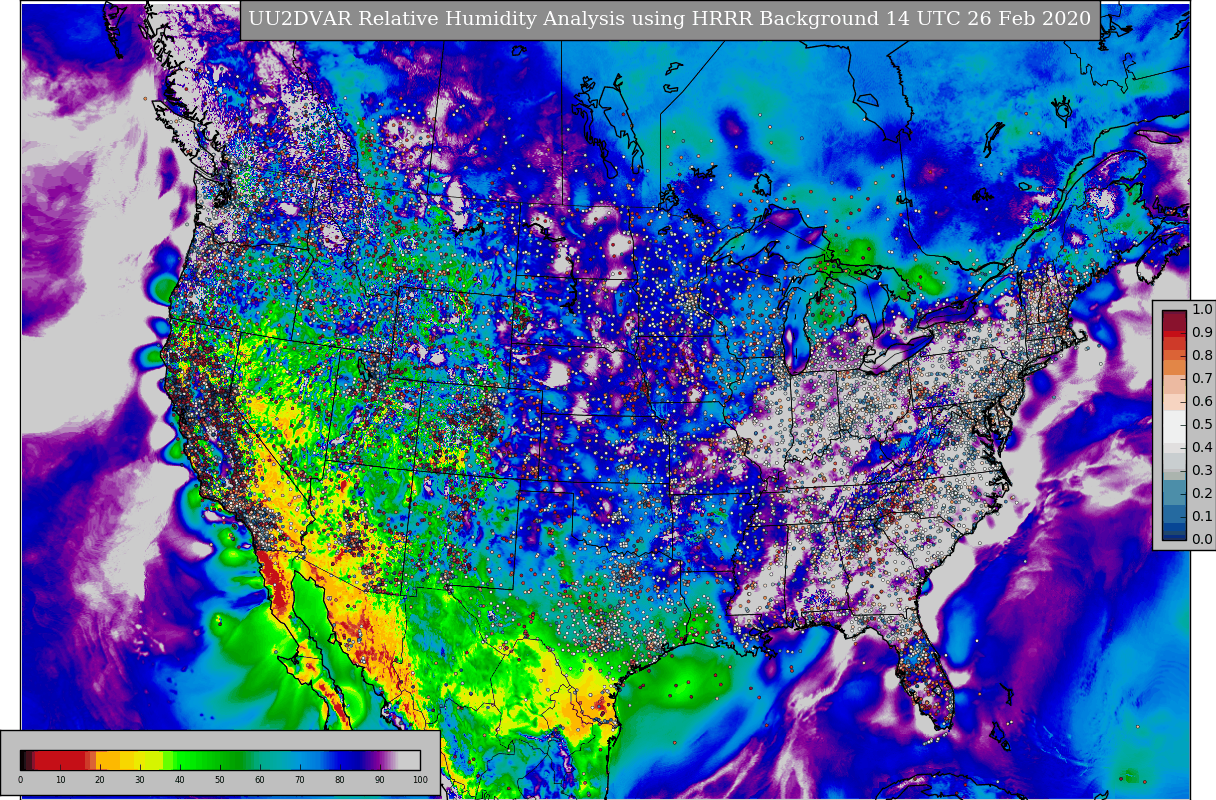
Task: Click the UU2DVAR Relative Humidity Analysis title
Action: coord(670,20)
